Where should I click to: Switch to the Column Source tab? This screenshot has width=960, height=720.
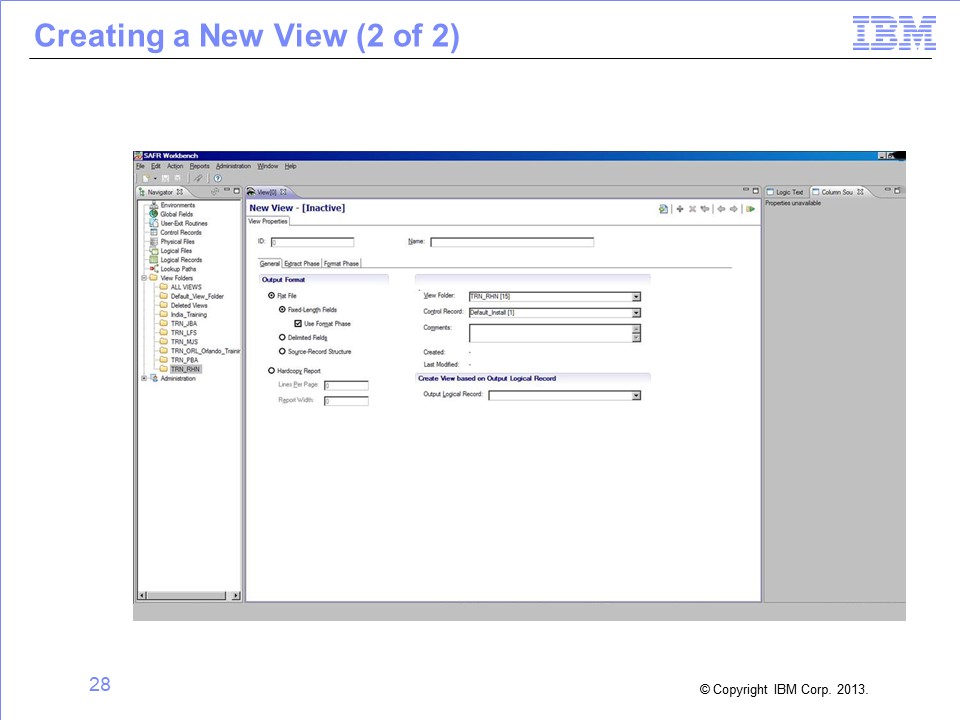tap(838, 192)
